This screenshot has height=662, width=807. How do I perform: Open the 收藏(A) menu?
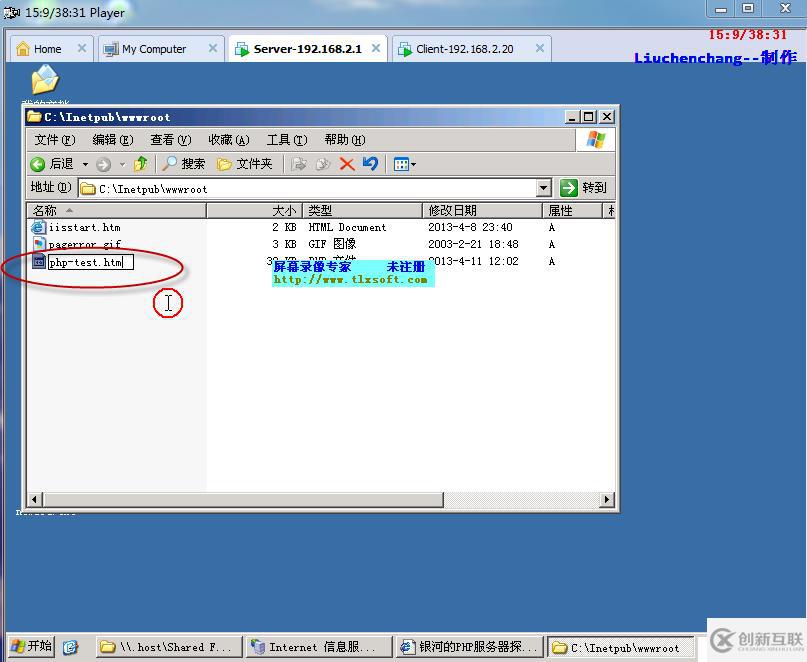click(x=229, y=140)
